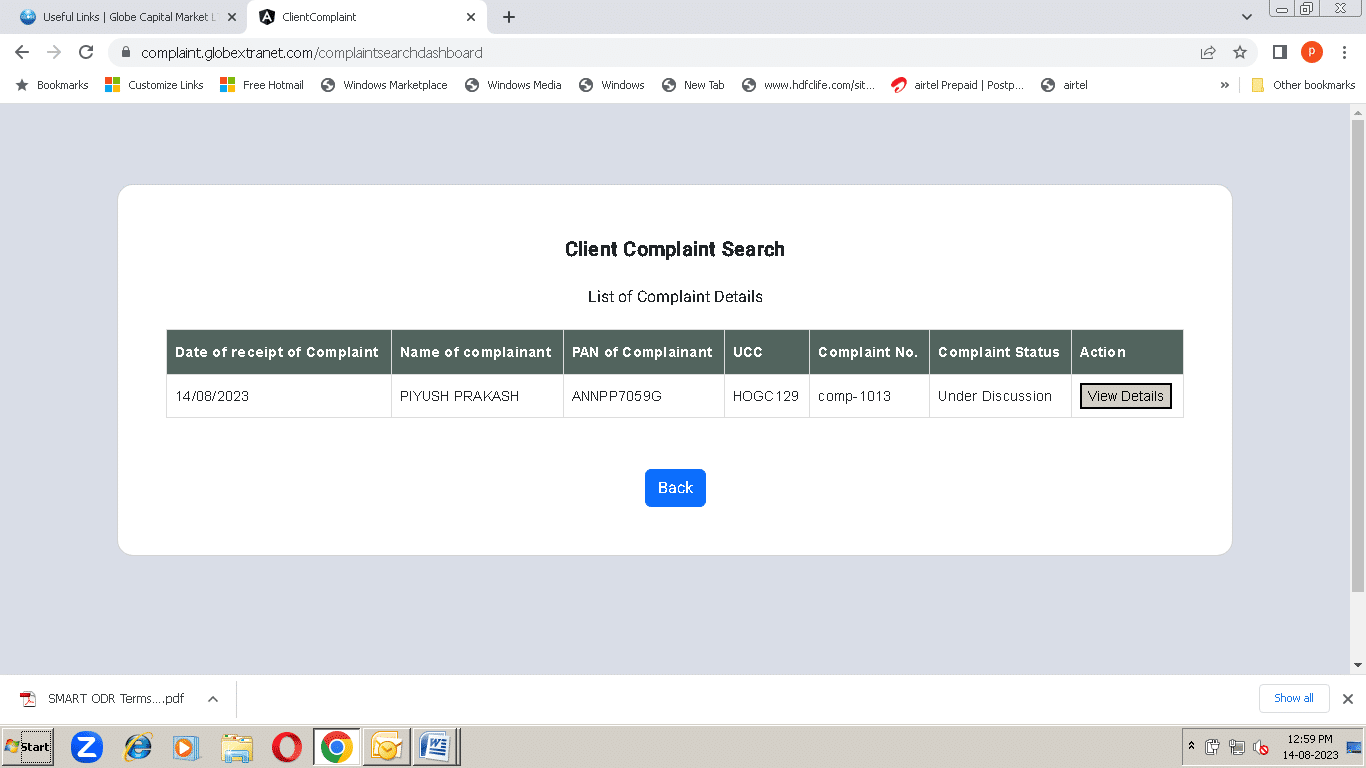Switch to Useful Links Globe Capital tab
This screenshot has height=768, width=1366.
[127, 17]
